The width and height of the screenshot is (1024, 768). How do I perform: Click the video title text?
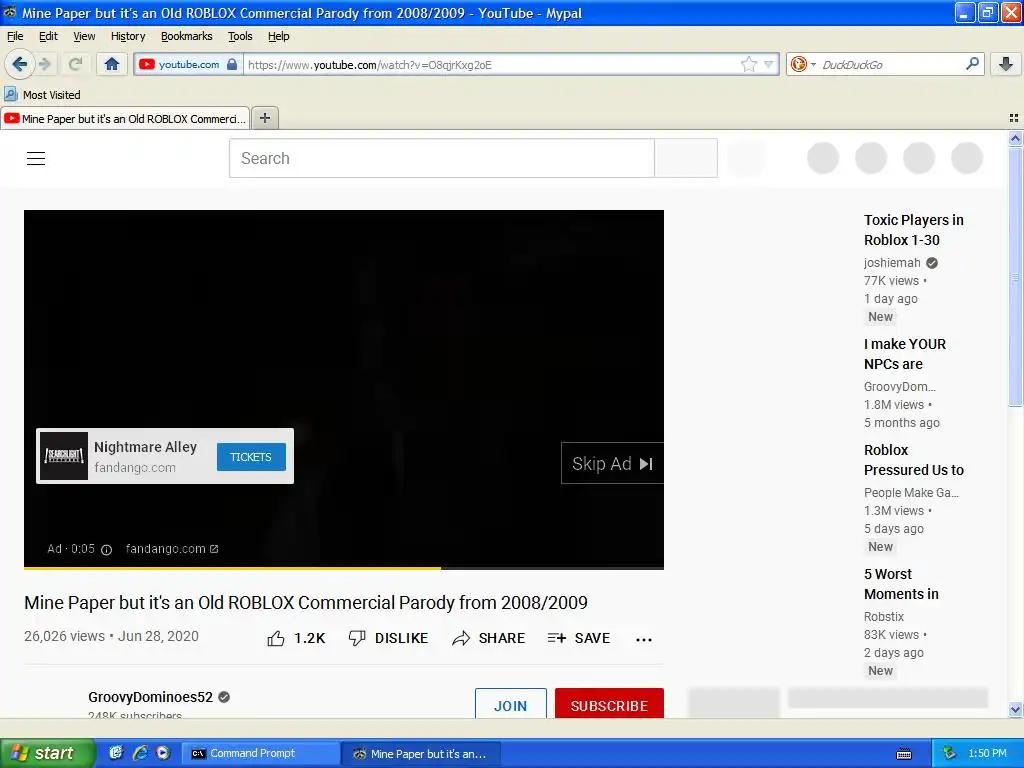tap(306, 602)
